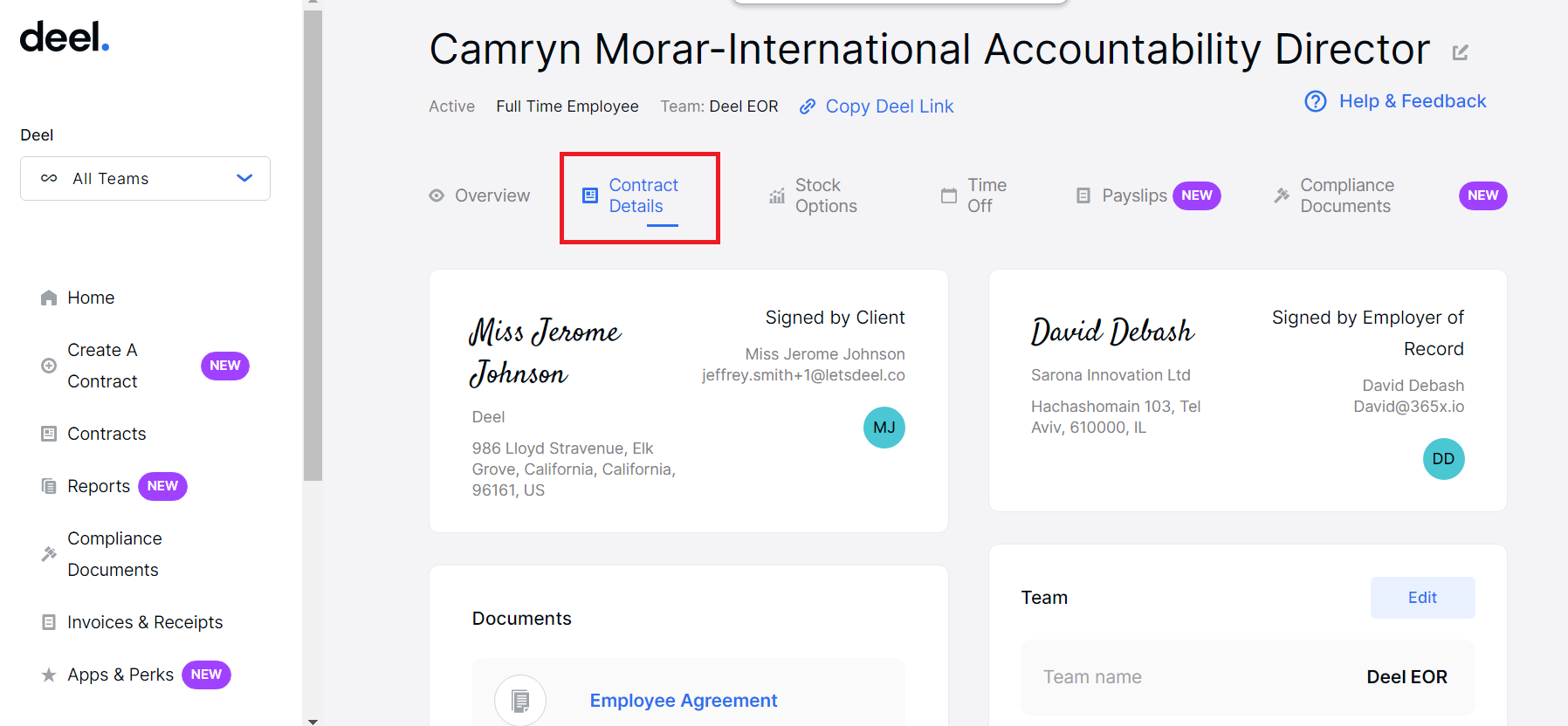
Task: Click the DD avatar
Action: point(1444,459)
